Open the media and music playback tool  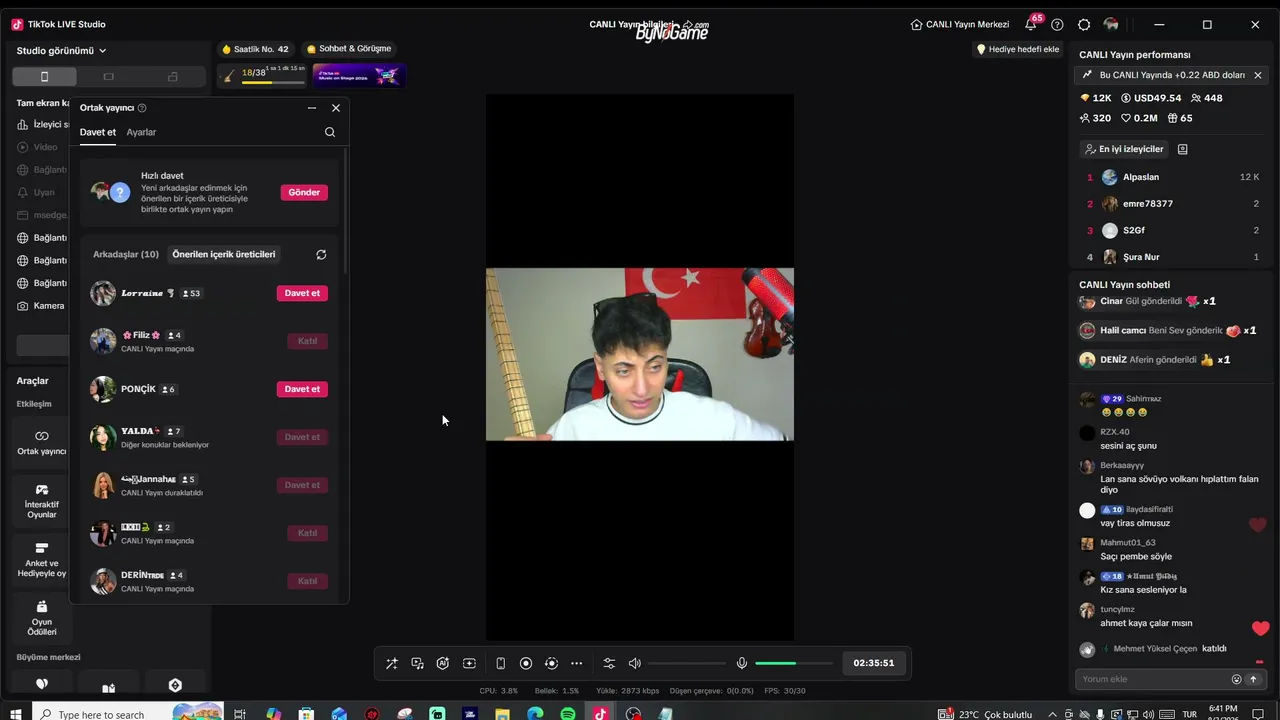(418, 663)
